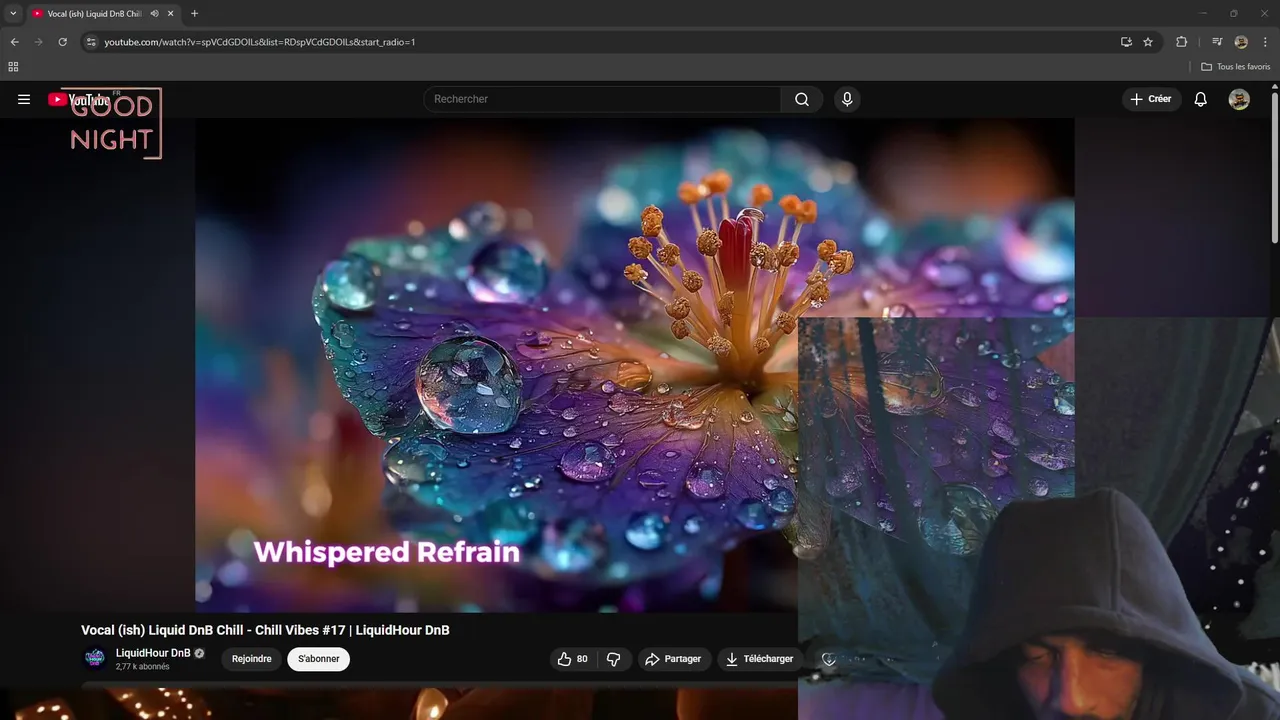The height and width of the screenshot is (720, 1280).
Task: Open the Chrome extensions puzzle icon
Action: tap(1181, 42)
